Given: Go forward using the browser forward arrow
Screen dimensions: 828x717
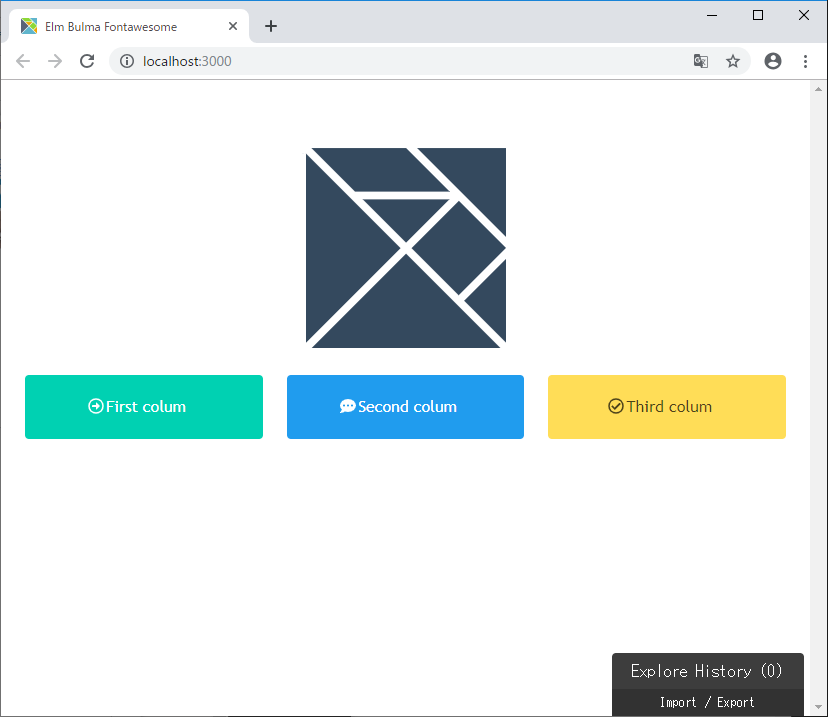Looking at the screenshot, I should click(x=55, y=61).
